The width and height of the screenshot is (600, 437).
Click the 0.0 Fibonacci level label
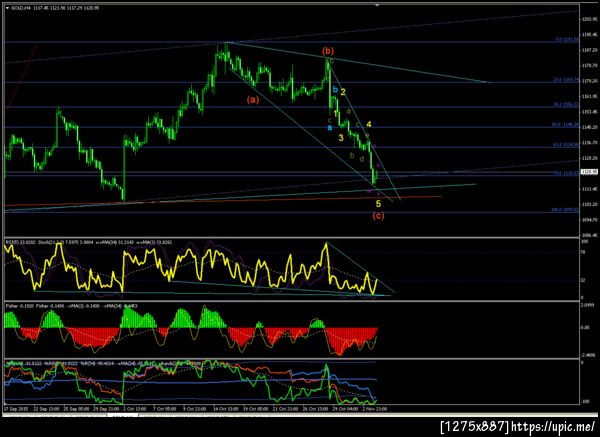(x=567, y=40)
